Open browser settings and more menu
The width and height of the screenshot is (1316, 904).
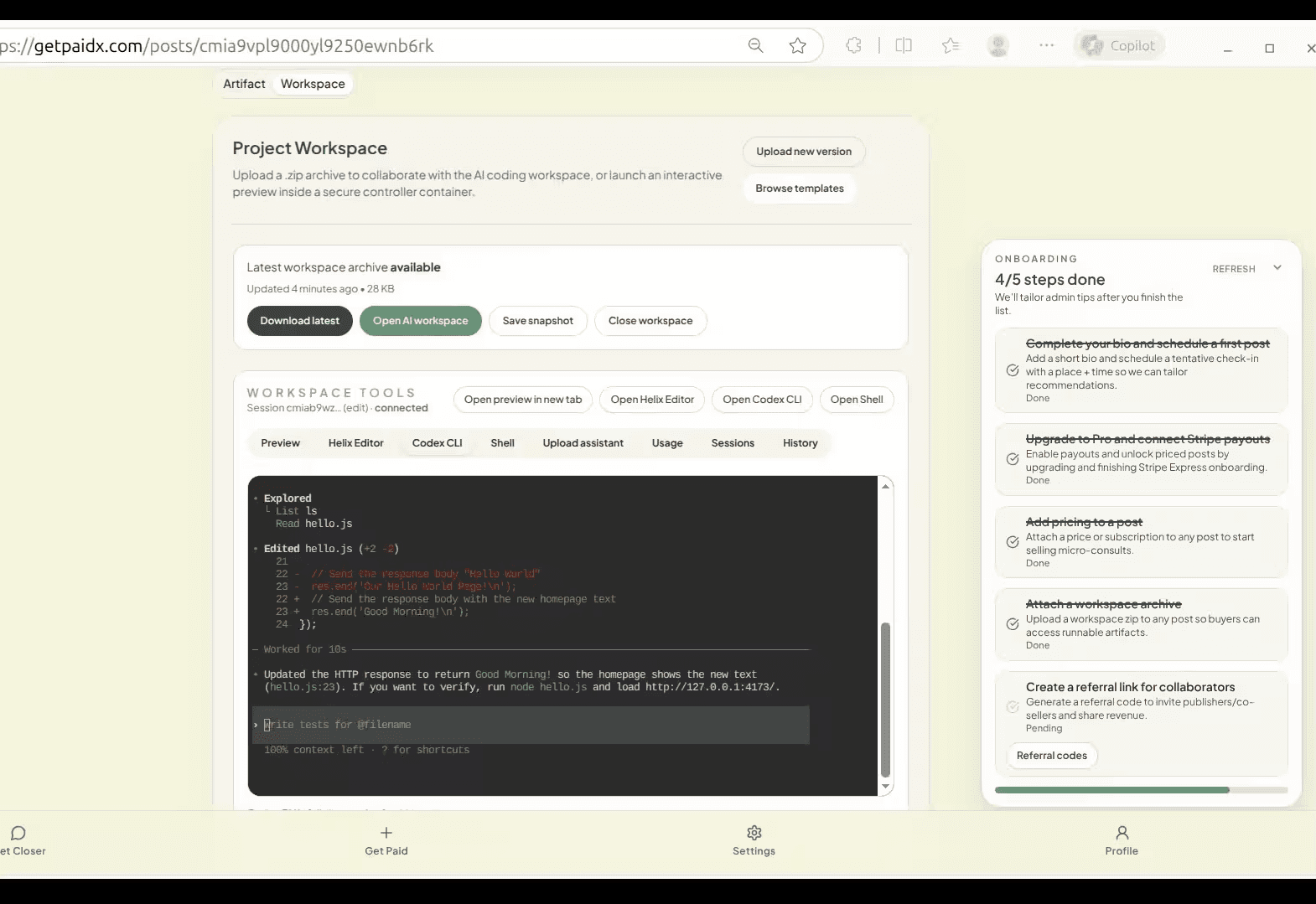point(1046,45)
